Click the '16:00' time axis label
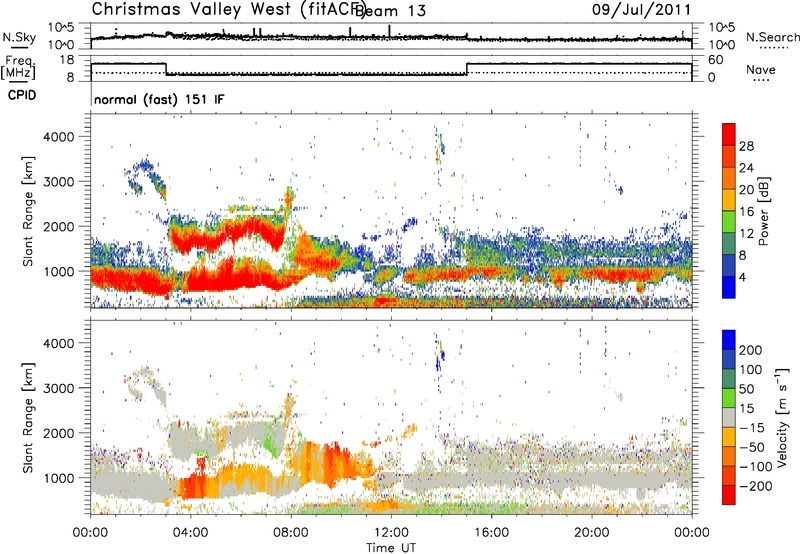Viewport: 800px width, 554px height. pyautogui.click(x=491, y=533)
